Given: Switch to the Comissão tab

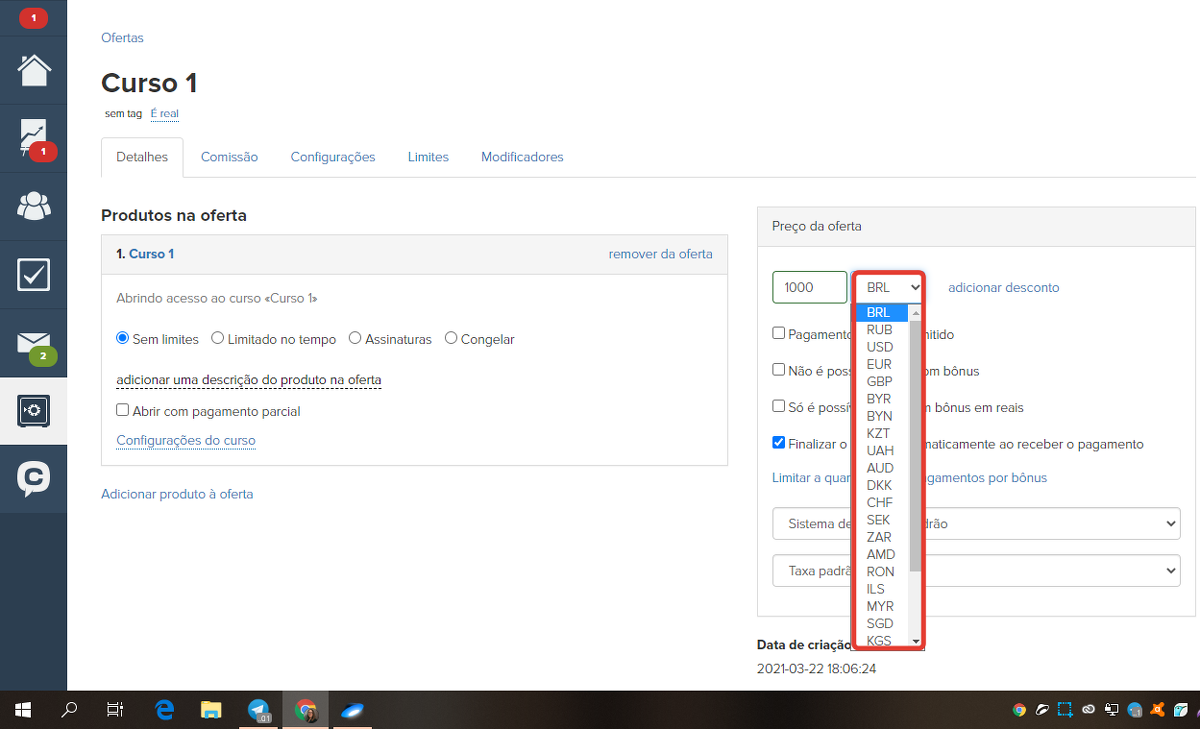Looking at the screenshot, I should click(x=229, y=157).
